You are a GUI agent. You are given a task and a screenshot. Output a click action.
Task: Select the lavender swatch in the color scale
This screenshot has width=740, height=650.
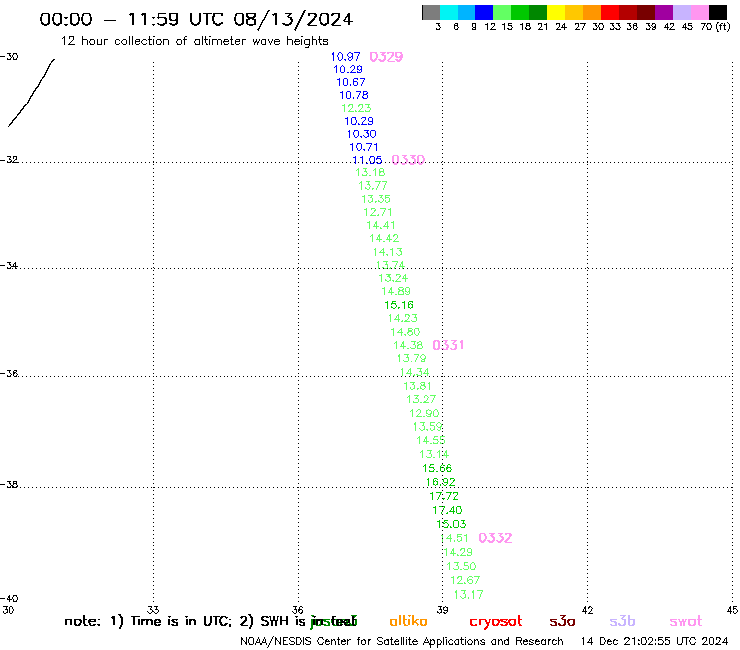click(682, 12)
